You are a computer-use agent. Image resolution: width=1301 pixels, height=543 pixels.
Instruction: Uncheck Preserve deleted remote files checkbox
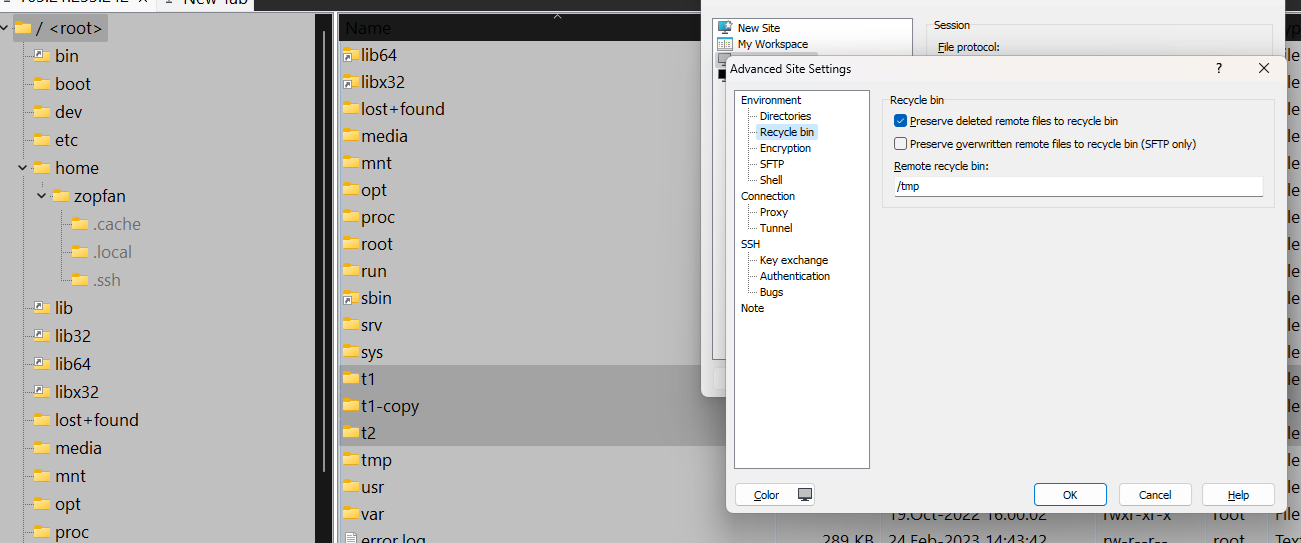coord(901,121)
